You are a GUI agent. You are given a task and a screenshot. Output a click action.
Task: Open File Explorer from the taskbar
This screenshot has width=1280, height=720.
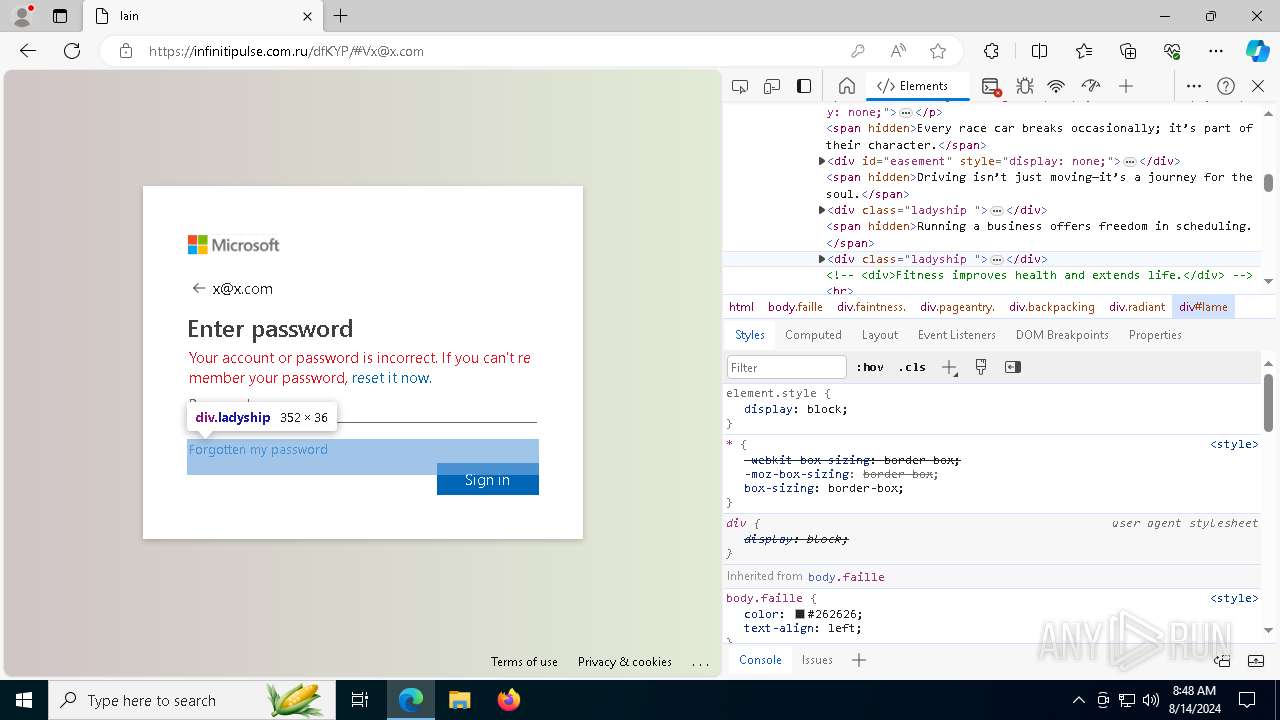(x=460, y=700)
